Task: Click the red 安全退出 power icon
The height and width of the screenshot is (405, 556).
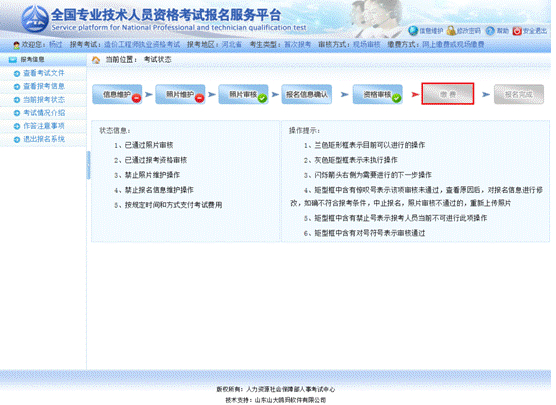Action: coord(517,31)
